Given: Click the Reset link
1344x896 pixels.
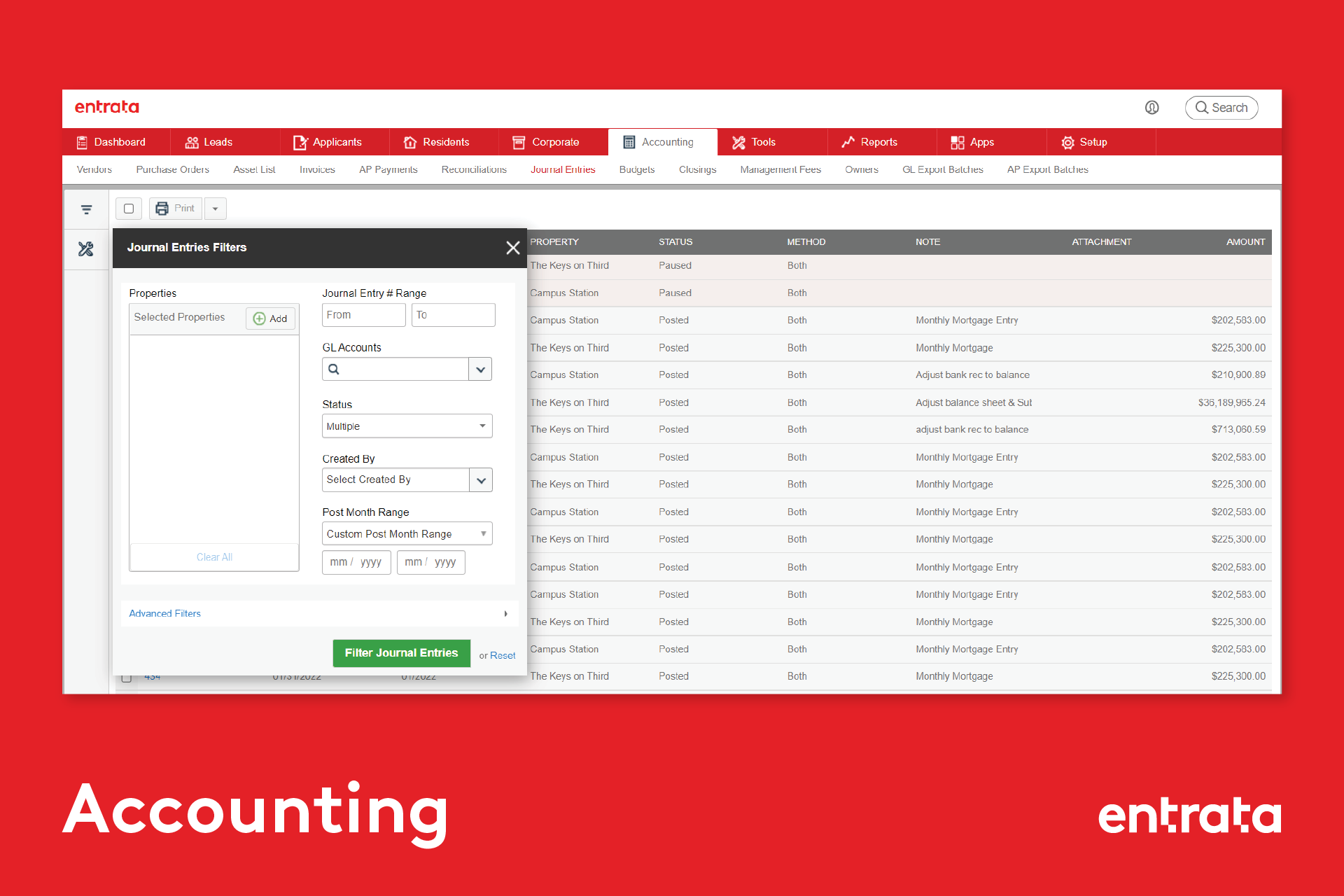Looking at the screenshot, I should pos(502,656).
